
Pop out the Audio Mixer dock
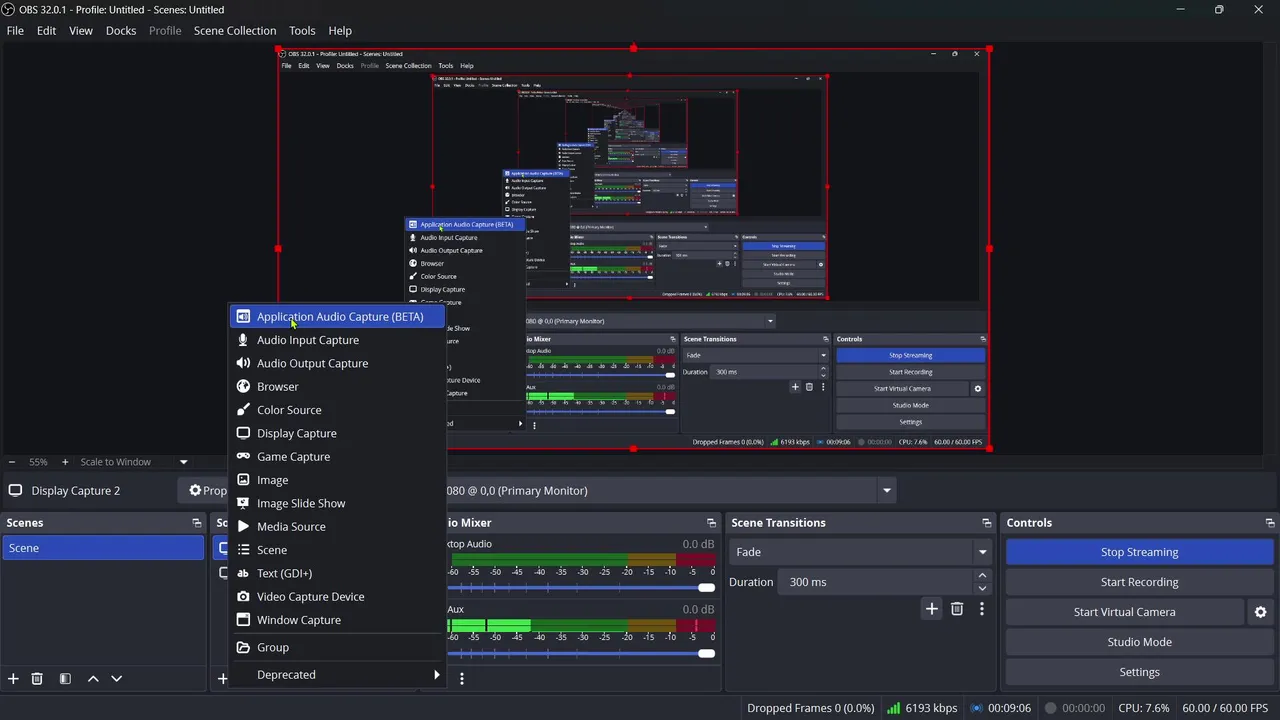pos(711,523)
